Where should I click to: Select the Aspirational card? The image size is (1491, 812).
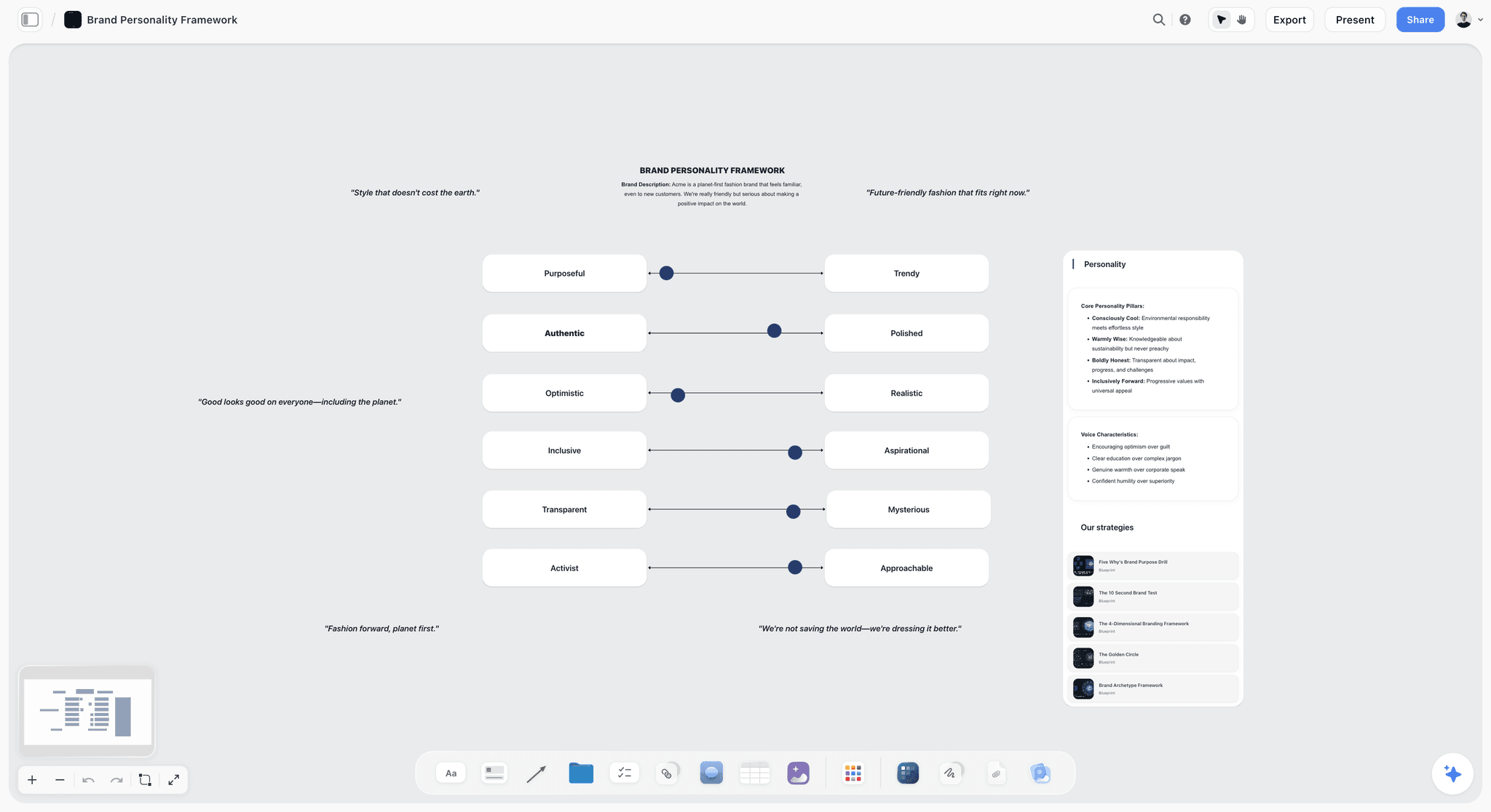coord(906,450)
